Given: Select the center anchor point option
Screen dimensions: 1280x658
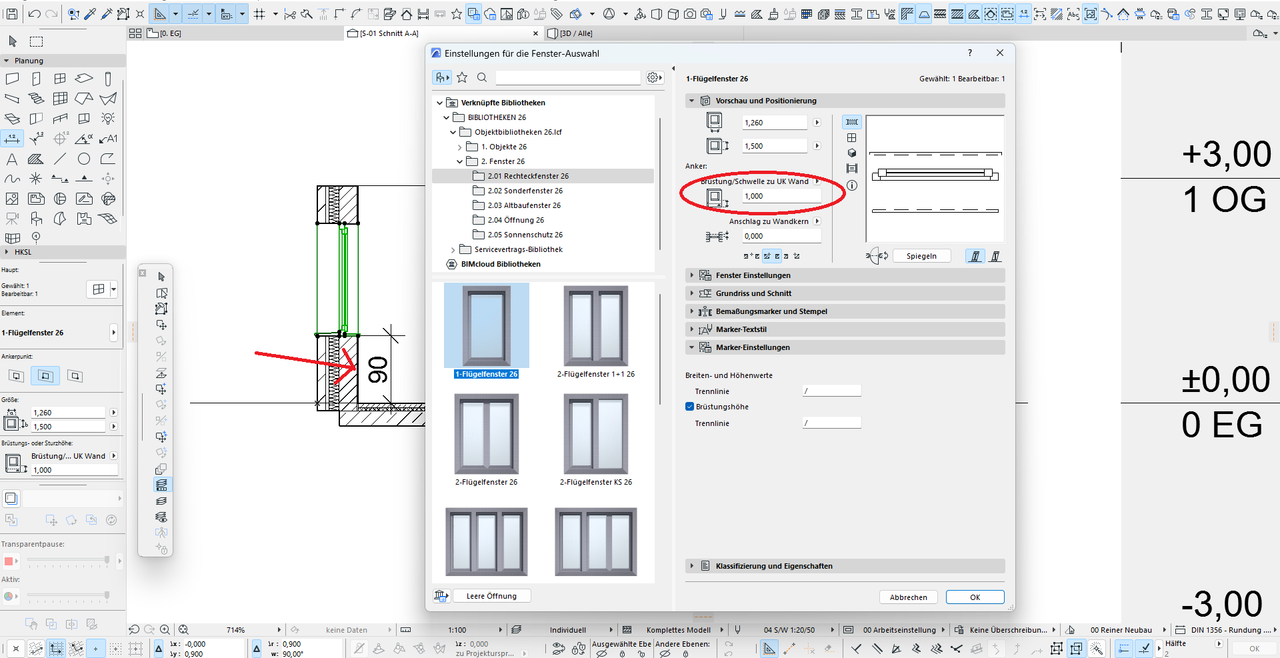Looking at the screenshot, I should tap(45, 375).
